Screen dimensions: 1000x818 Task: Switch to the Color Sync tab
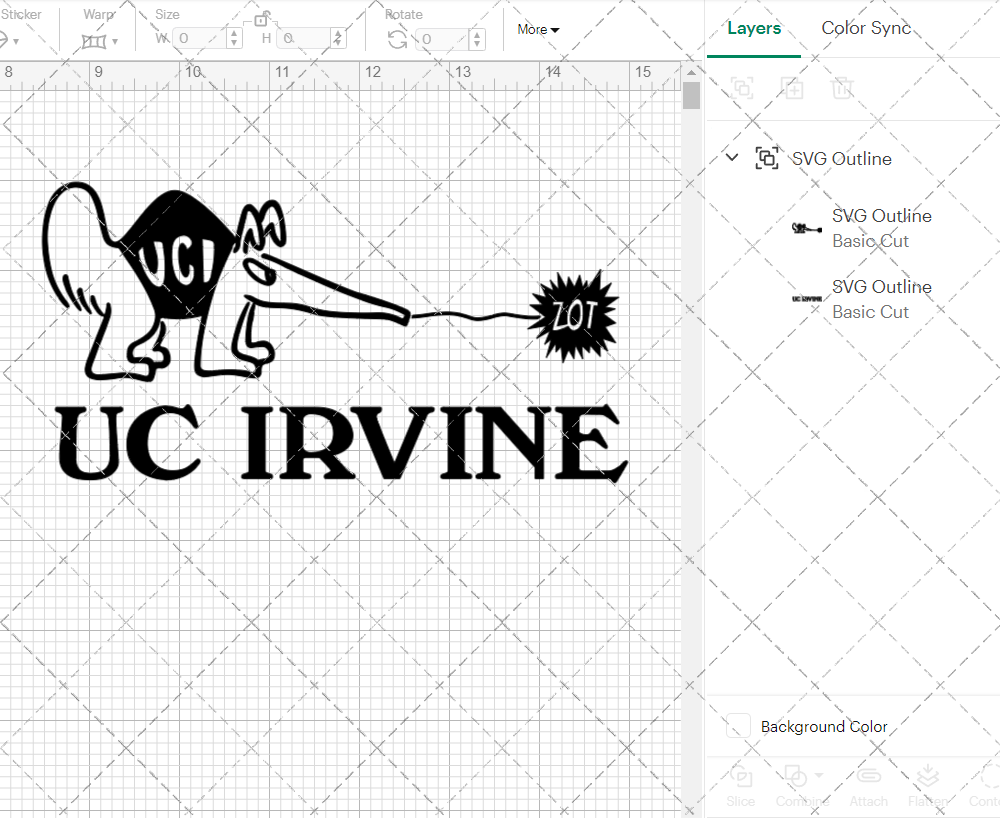[x=866, y=28]
